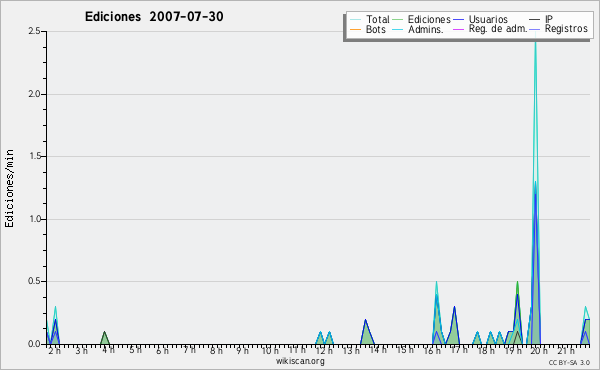This screenshot has height=370, width=600.
Task: Click the blue peak near 17 h
Action: (454, 326)
